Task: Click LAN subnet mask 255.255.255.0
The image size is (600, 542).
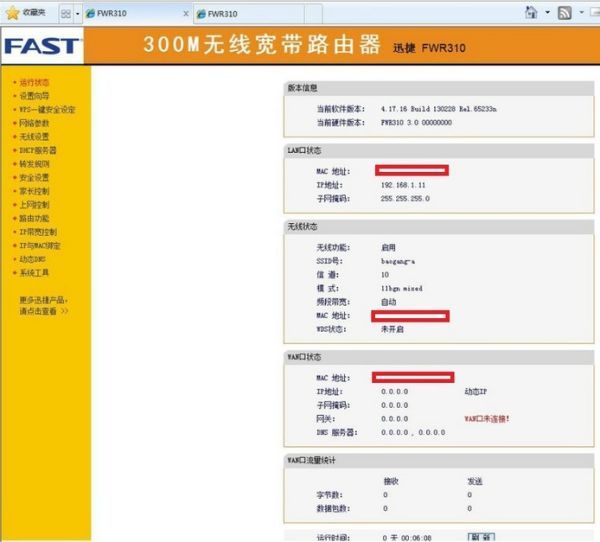Action: [405, 199]
